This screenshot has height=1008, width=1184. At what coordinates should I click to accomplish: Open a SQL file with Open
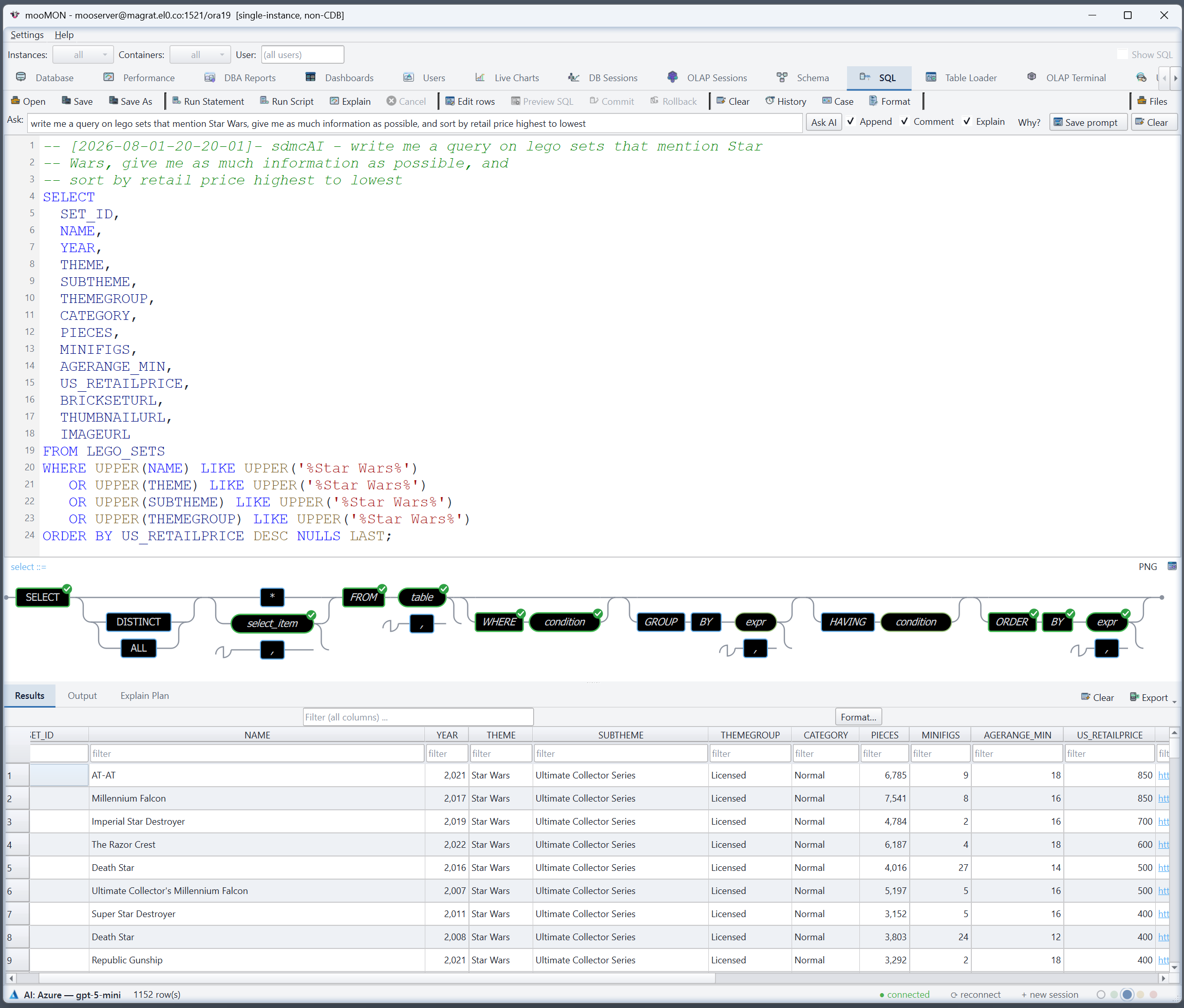(28, 101)
